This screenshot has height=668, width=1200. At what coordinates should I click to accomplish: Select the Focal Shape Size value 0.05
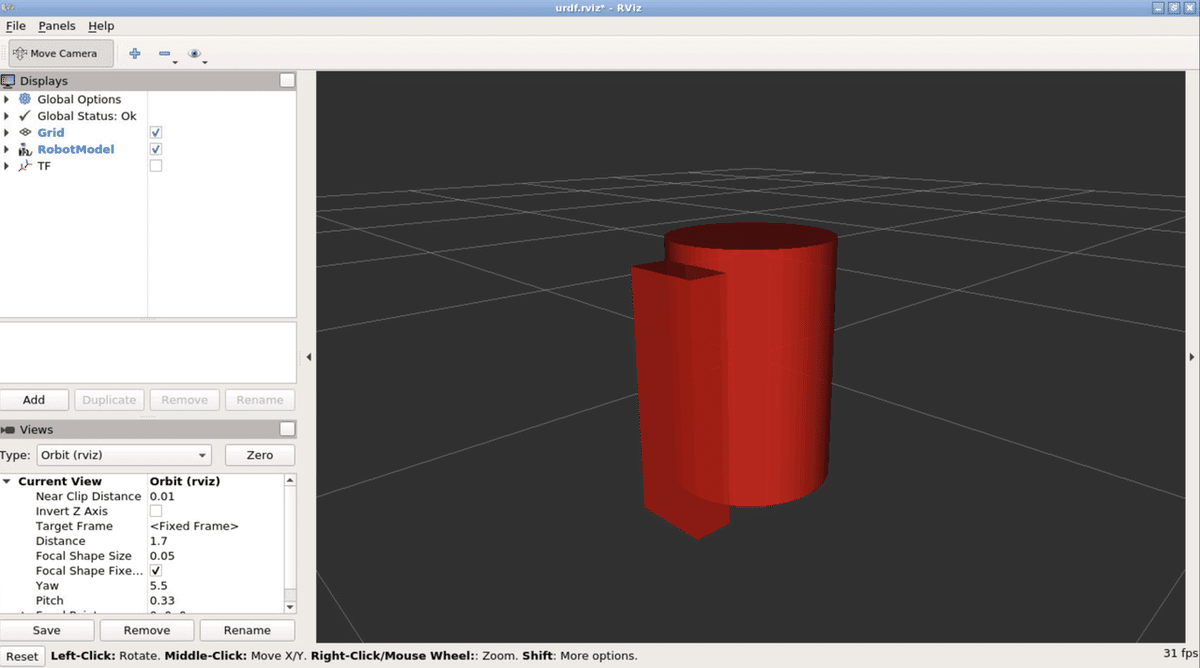pos(162,556)
